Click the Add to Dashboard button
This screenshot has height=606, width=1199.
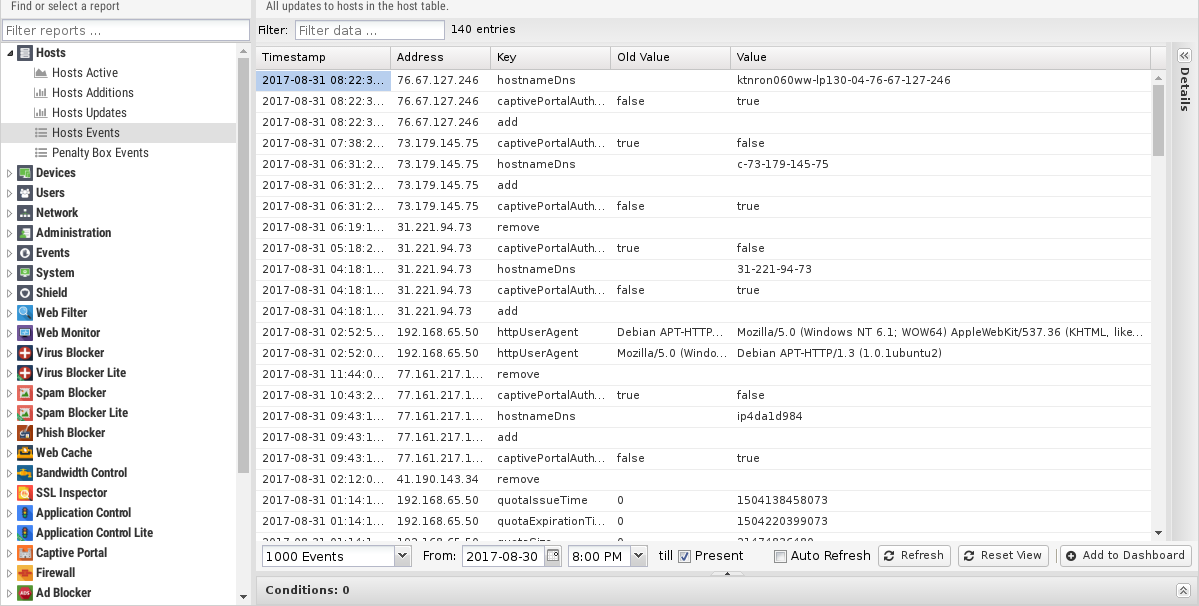[1124, 556]
